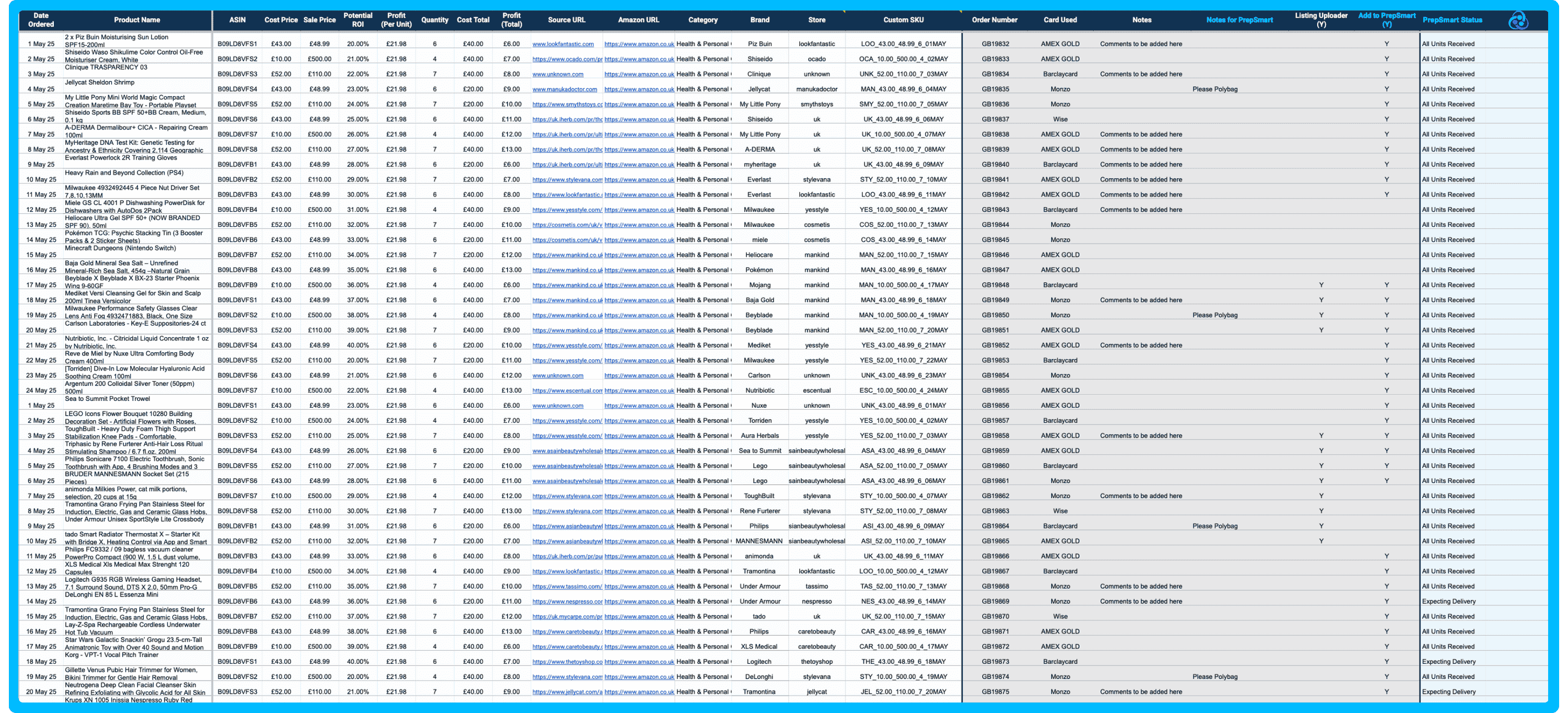Screen dimensions: 1568x713
Task: Click the Add to PrepSmart (Y) header
Action: point(1387,20)
